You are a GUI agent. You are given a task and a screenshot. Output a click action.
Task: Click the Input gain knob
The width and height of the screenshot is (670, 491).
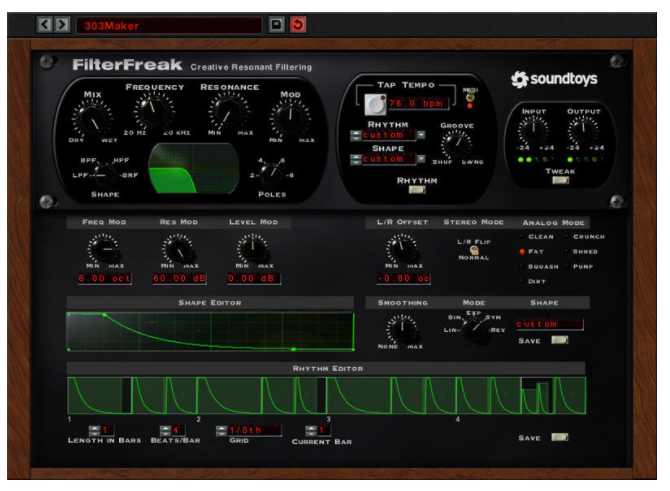point(533,129)
